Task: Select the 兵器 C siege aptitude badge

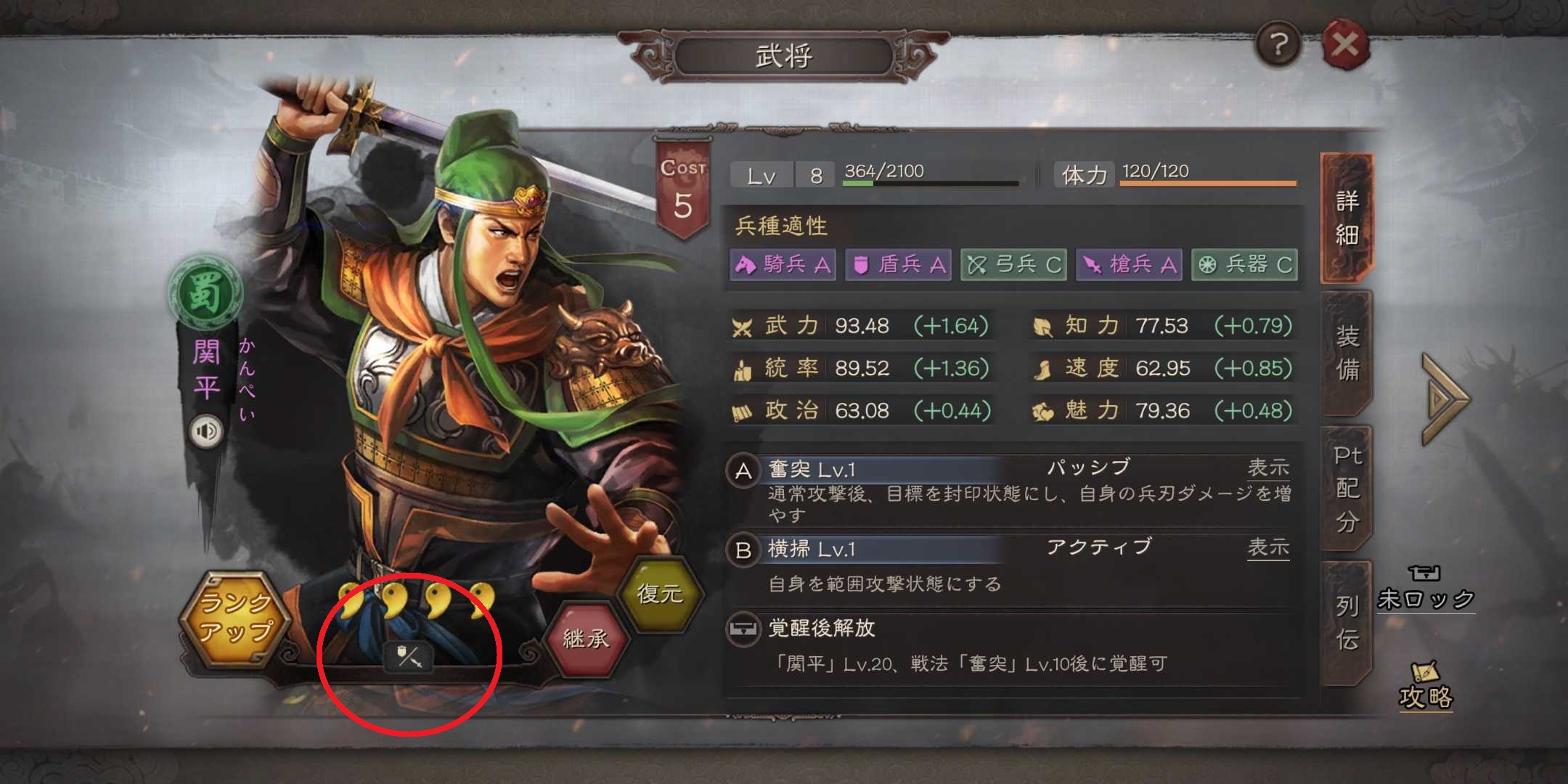Action: (1244, 265)
